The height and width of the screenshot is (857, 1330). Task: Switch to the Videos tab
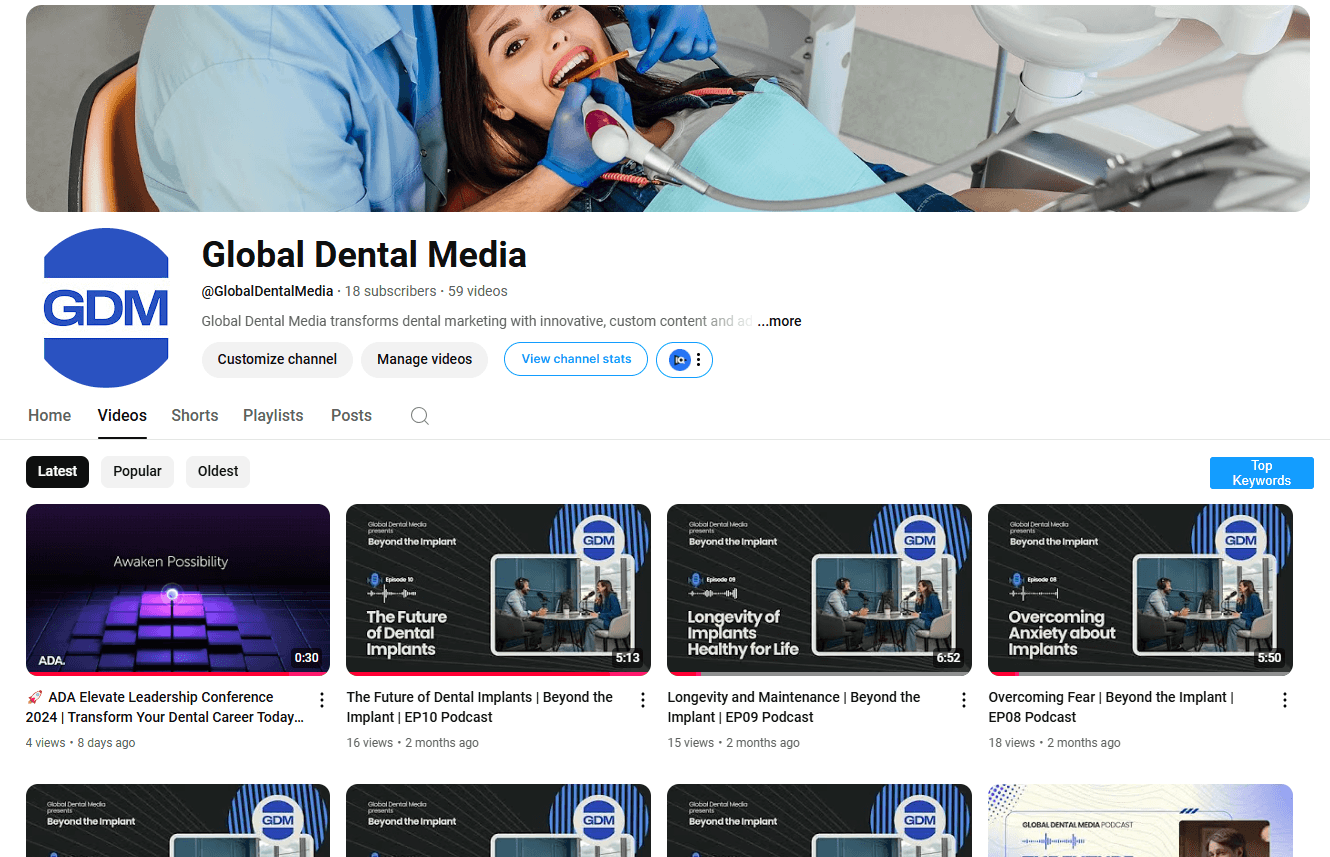point(122,416)
